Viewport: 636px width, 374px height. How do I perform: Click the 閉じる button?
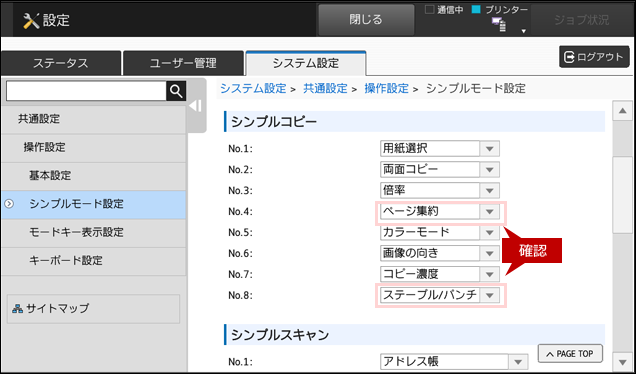tap(366, 19)
